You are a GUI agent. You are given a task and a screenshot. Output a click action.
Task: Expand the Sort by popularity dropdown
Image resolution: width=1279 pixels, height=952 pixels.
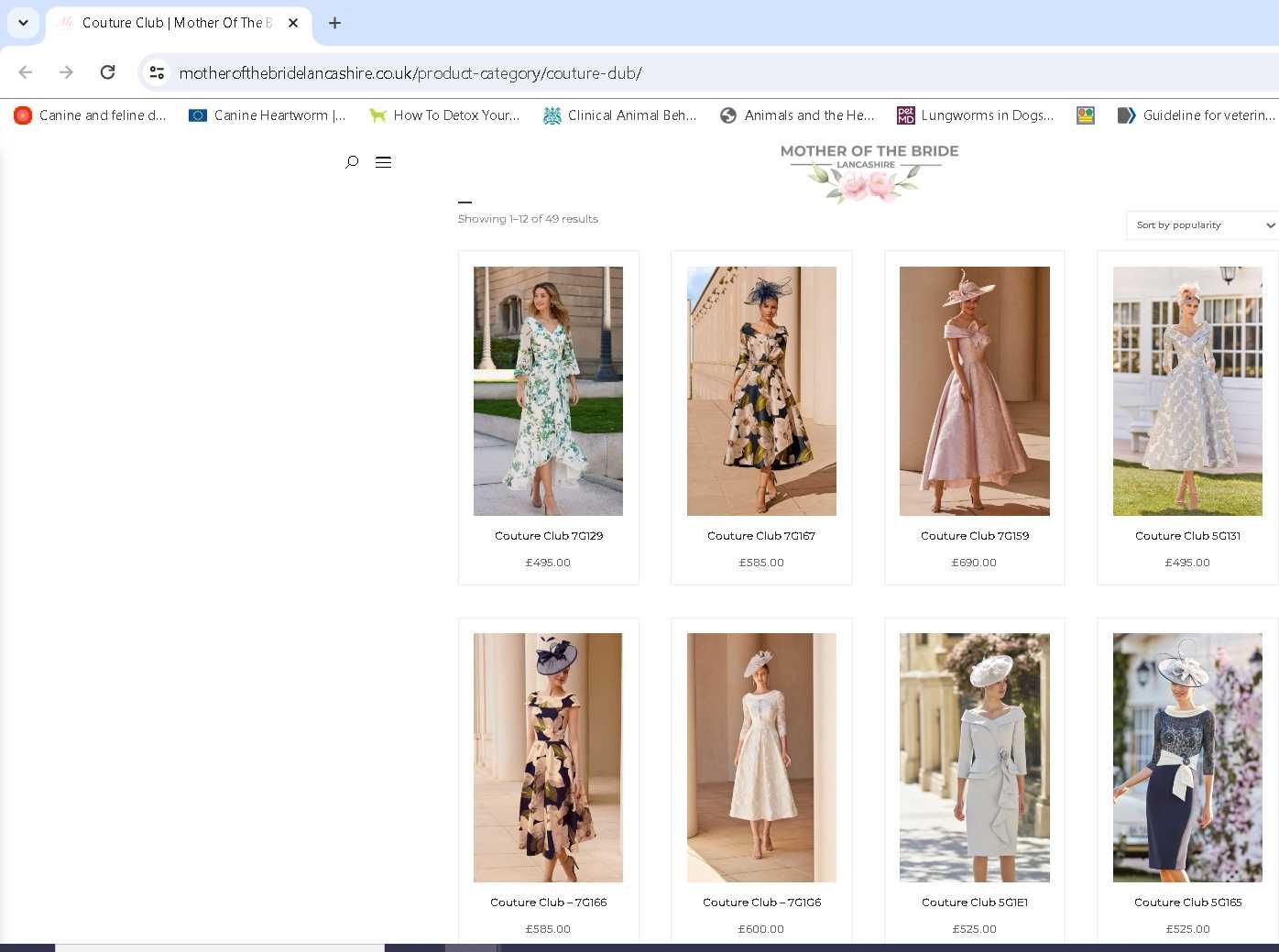(x=1202, y=225)
